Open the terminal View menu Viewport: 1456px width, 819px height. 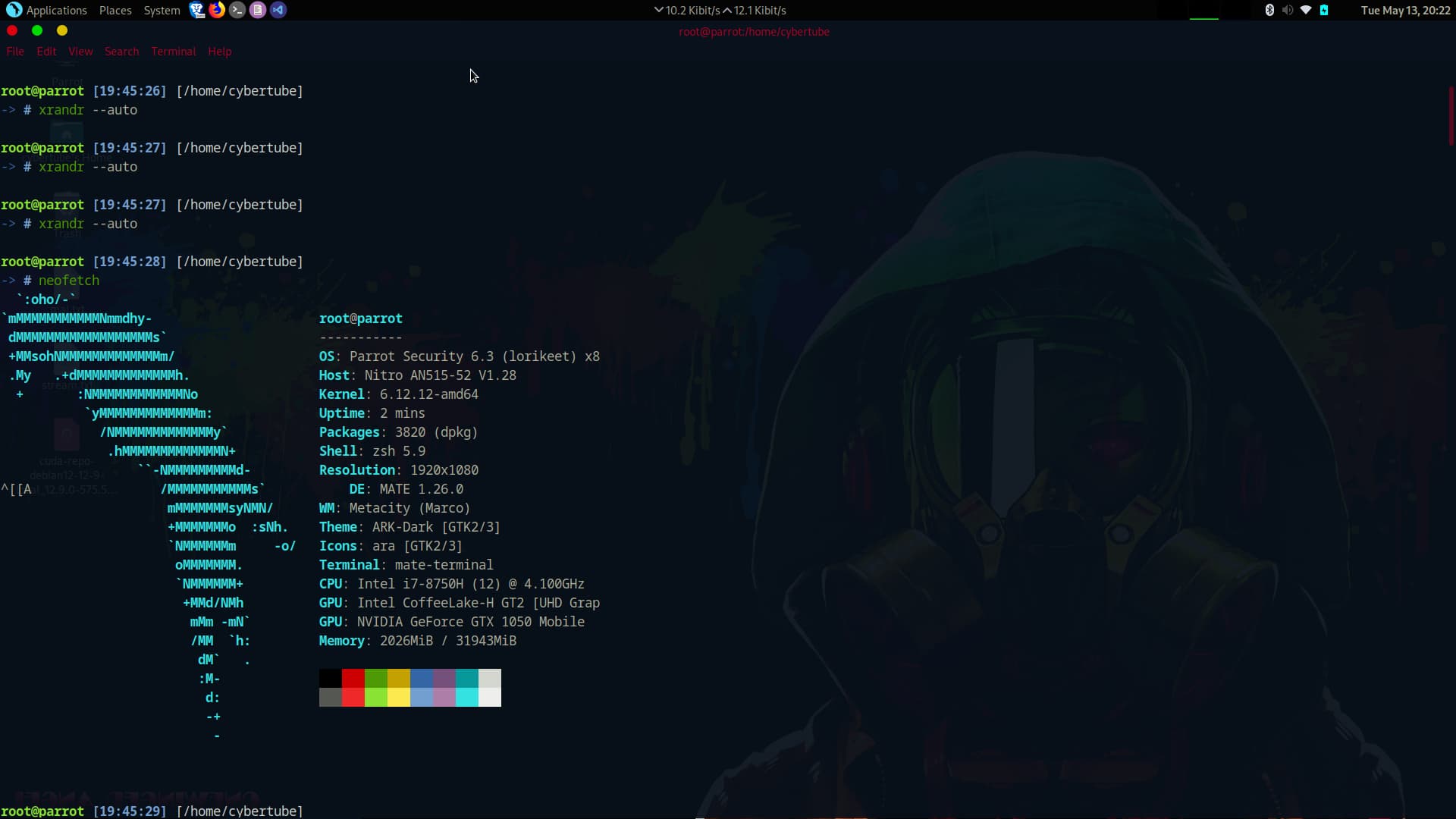click(x=80, y=51)
